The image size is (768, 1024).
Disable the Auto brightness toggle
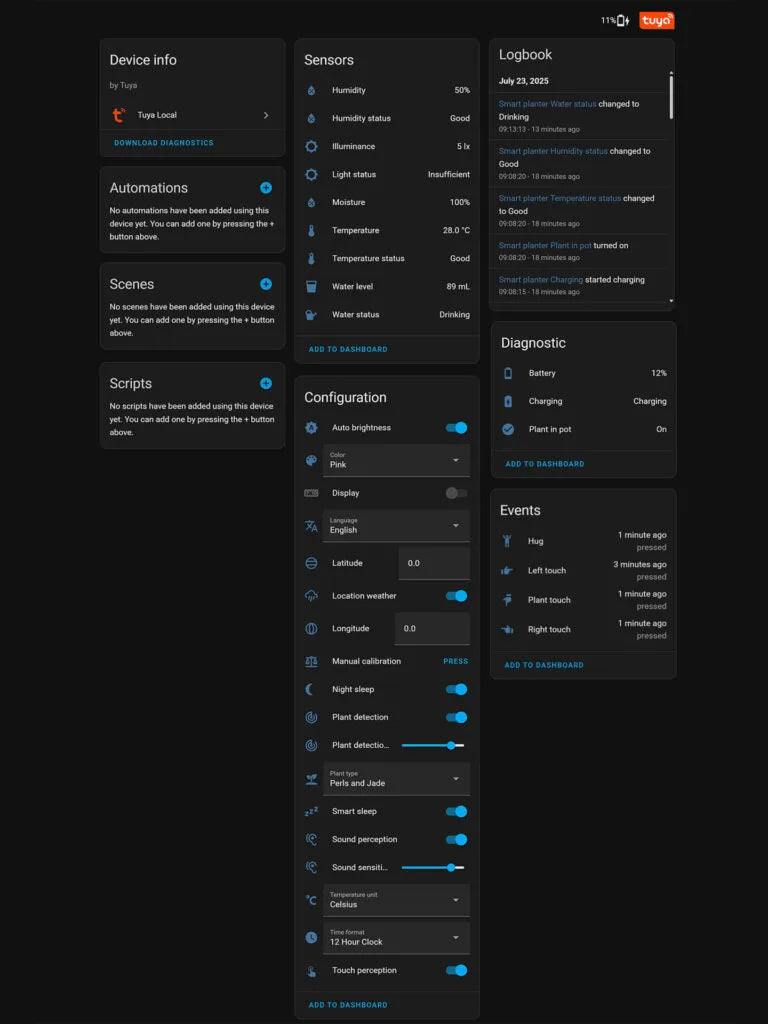[456, 428]
